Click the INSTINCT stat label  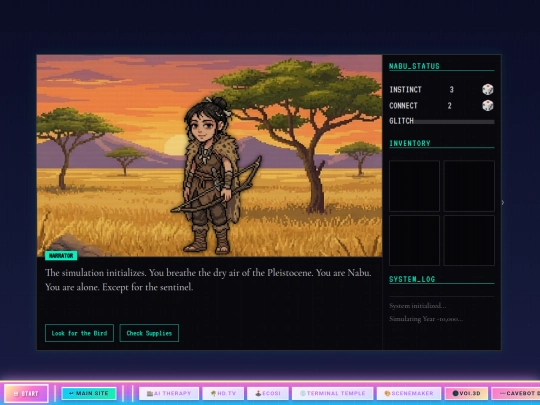[x=405, y=90]
